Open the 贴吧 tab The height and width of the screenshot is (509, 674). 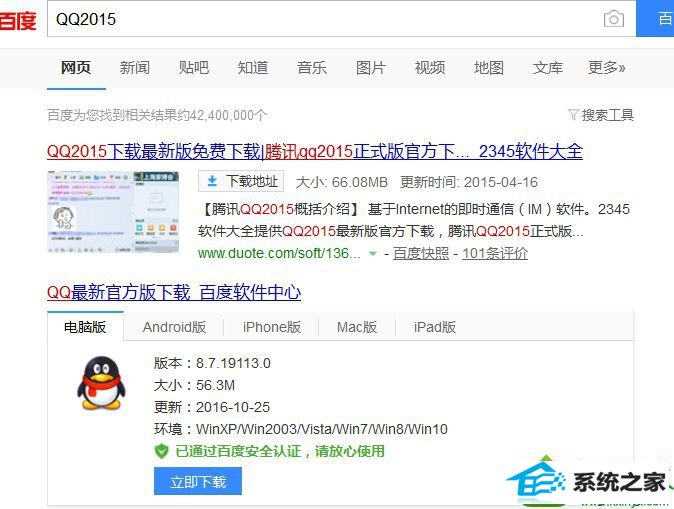[x=194, y=68]
